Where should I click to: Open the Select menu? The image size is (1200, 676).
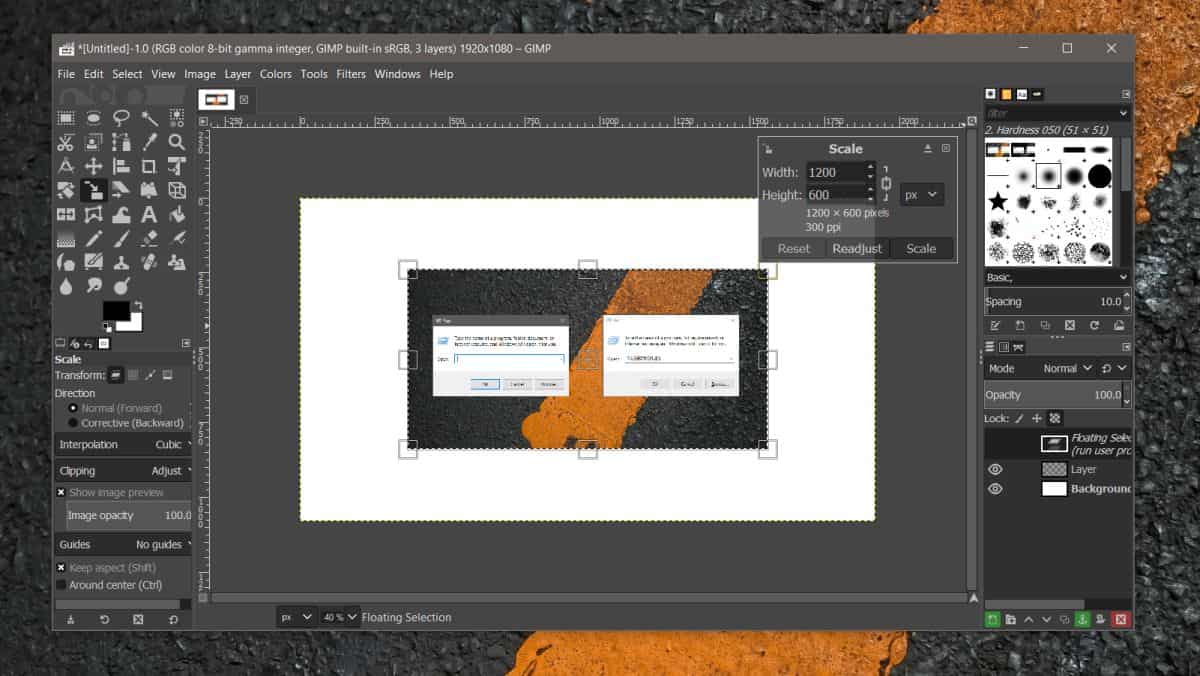click(x=127, y=74)
